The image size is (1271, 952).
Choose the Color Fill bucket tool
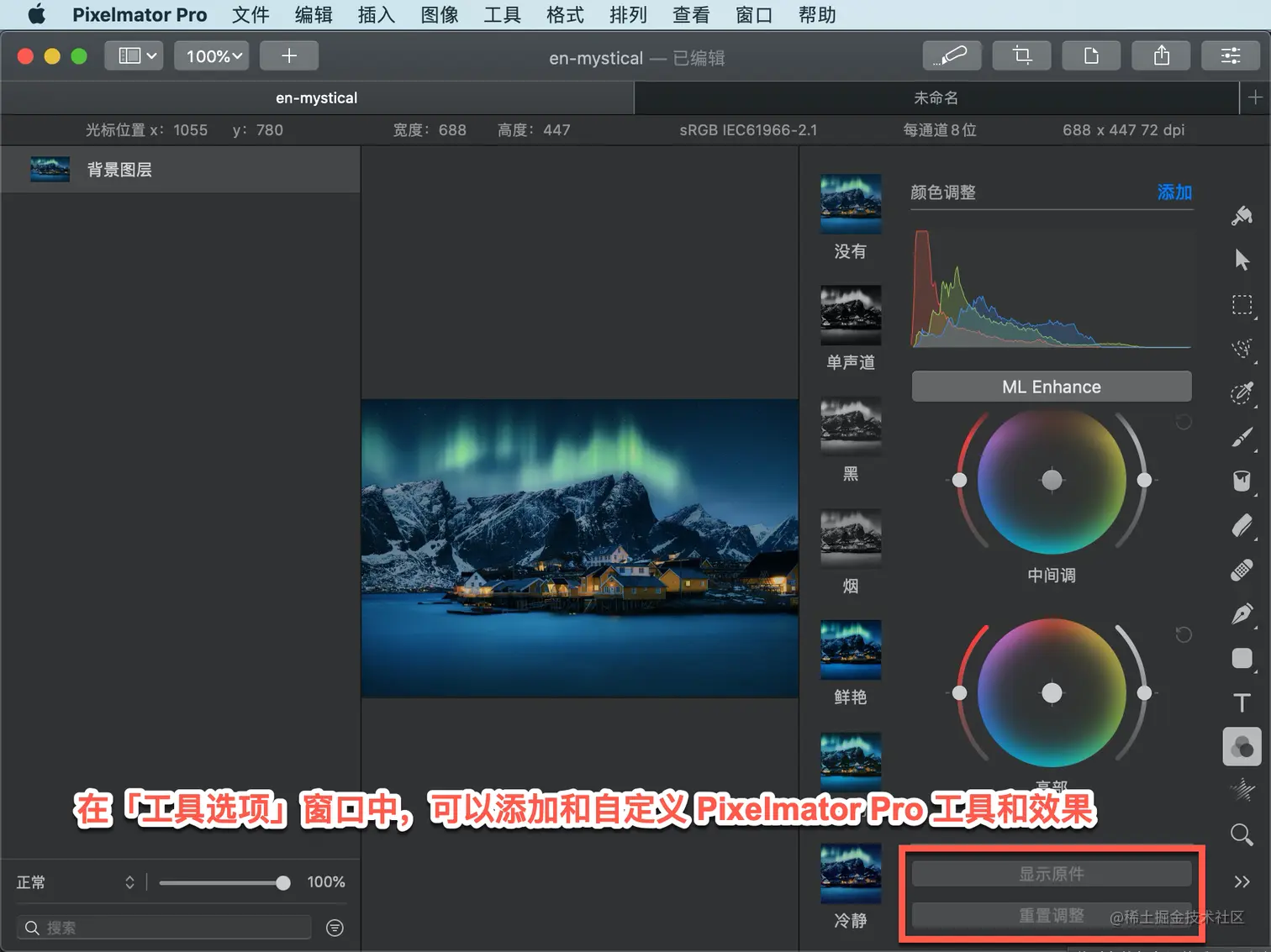(x=1242, y=481)
